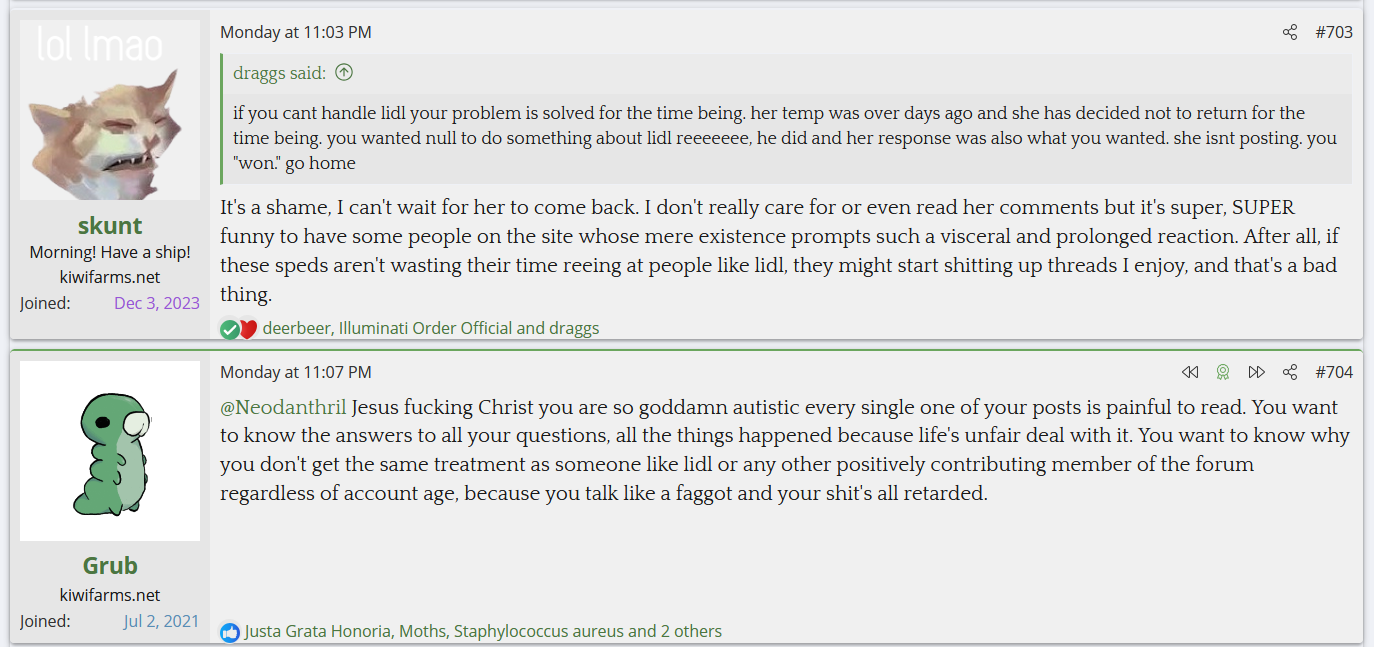Jump to previous highlighted post (rewind icon)
The height and width of the screenshot is (647, 1374).
point(1189,372)
